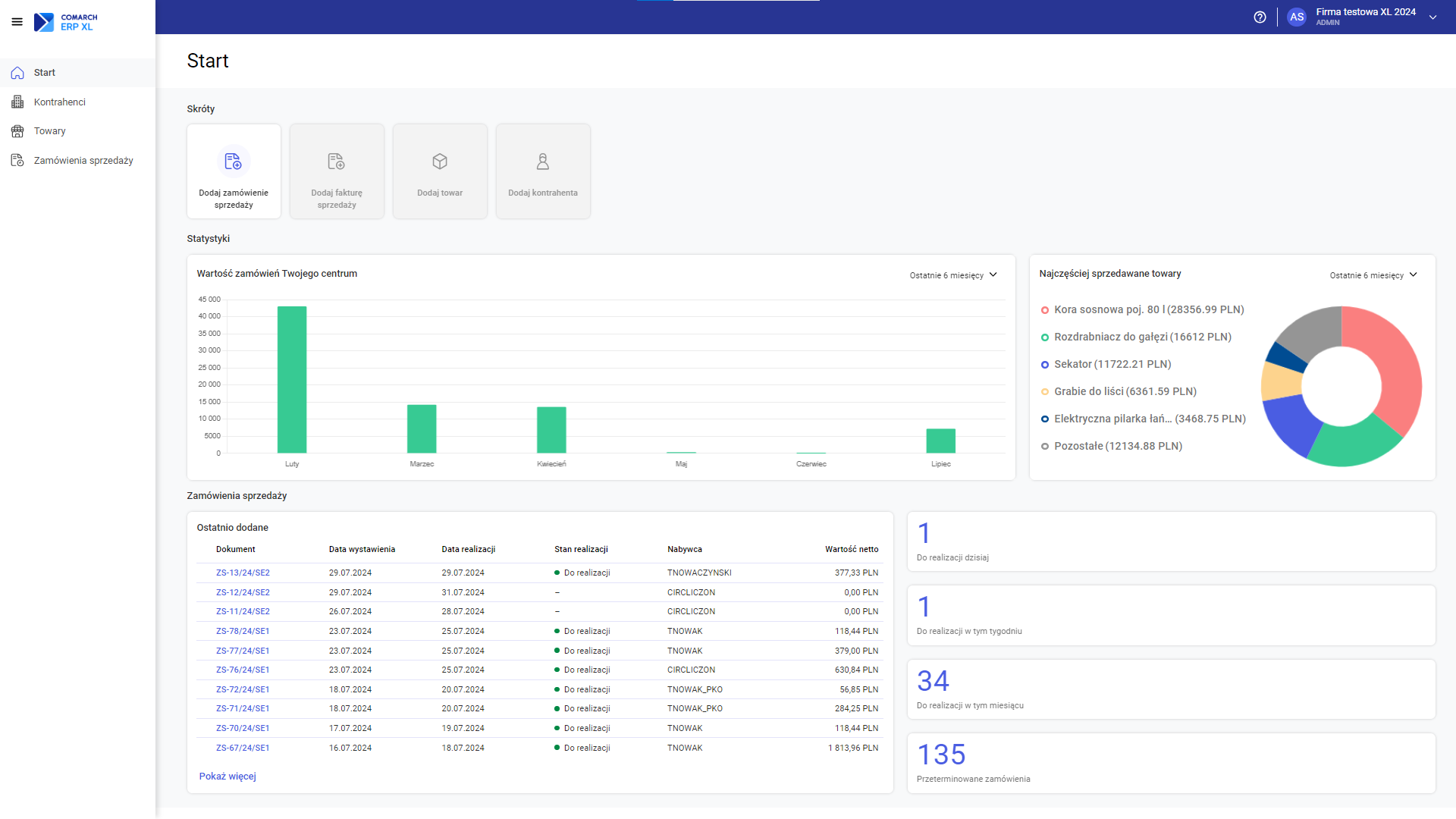Toggle Pozostałe legend marker

click(x=1045, y=447)
